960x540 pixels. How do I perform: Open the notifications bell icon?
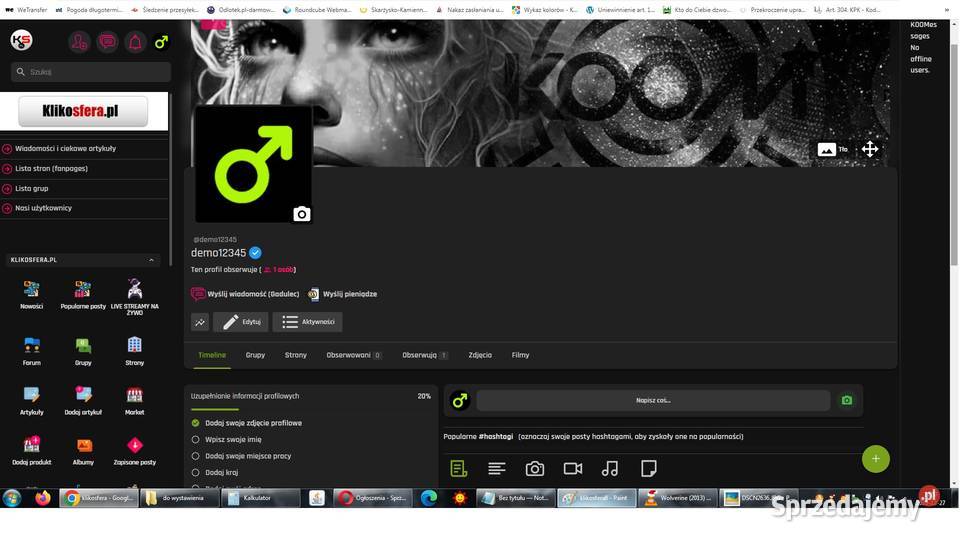135,42
